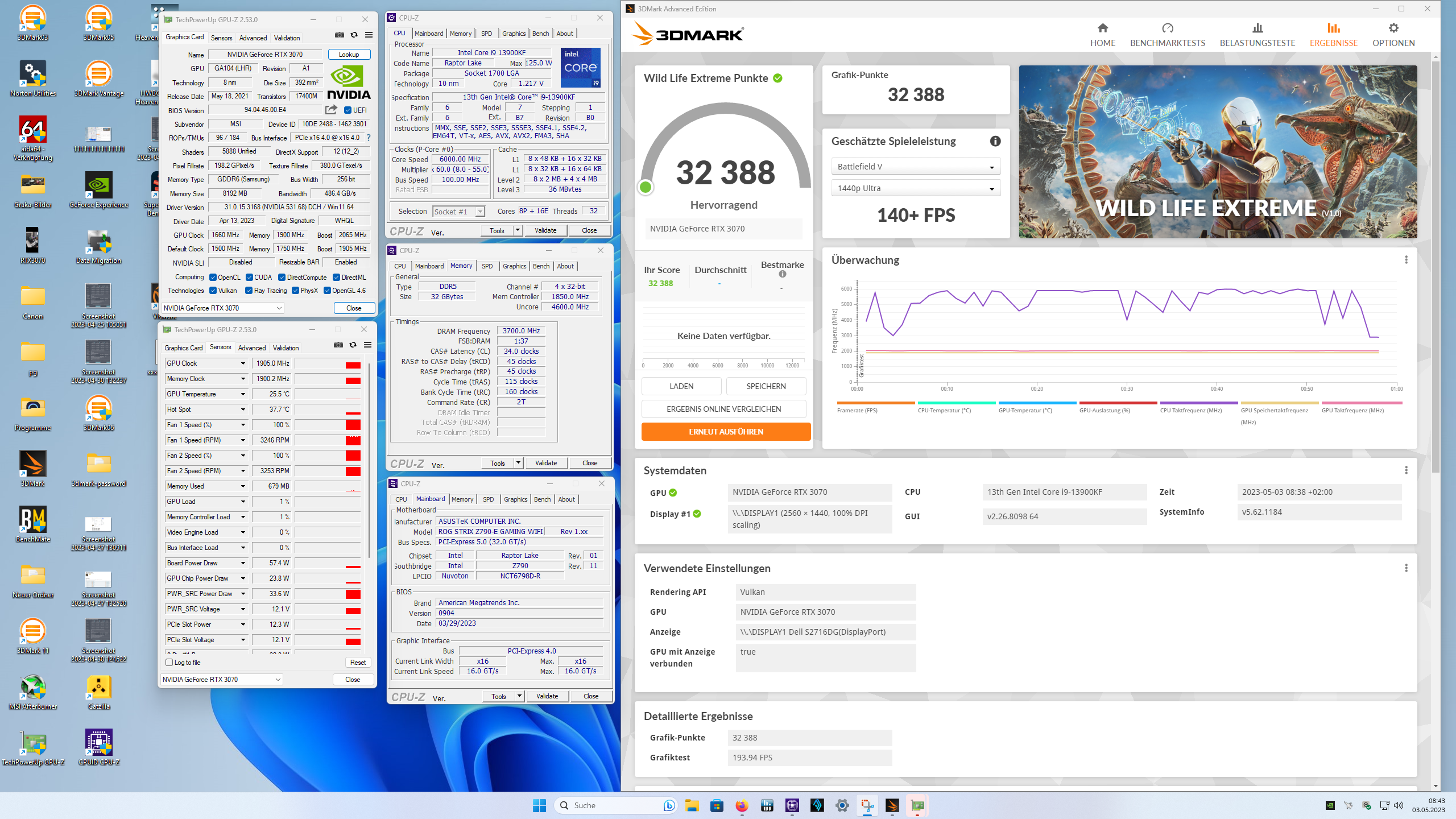
Task: Open BenchMate desktop shortcut
Action: click(x=33, y=524)
